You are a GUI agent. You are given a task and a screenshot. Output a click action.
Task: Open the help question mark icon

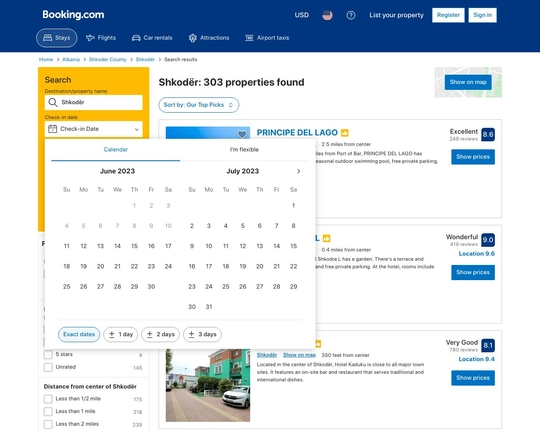click(351, 15)
